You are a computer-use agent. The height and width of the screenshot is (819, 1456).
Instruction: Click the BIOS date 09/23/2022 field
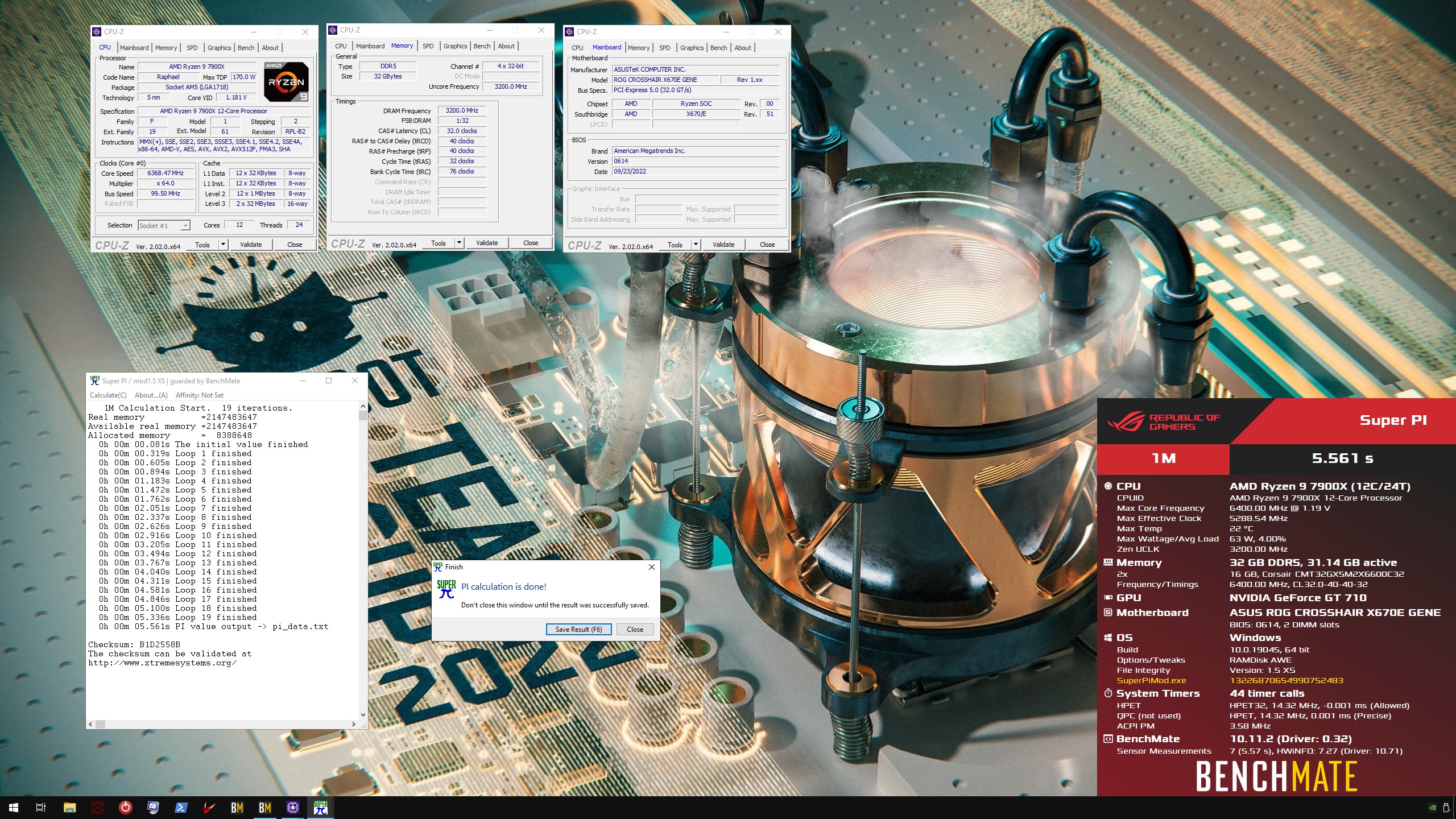696,171
